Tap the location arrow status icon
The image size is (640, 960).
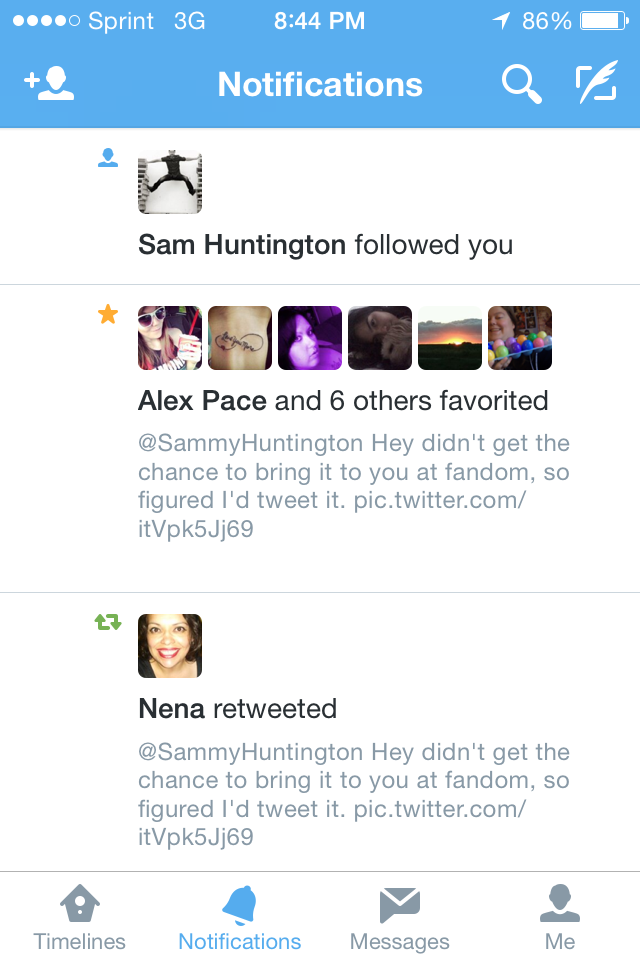(501, 21)
